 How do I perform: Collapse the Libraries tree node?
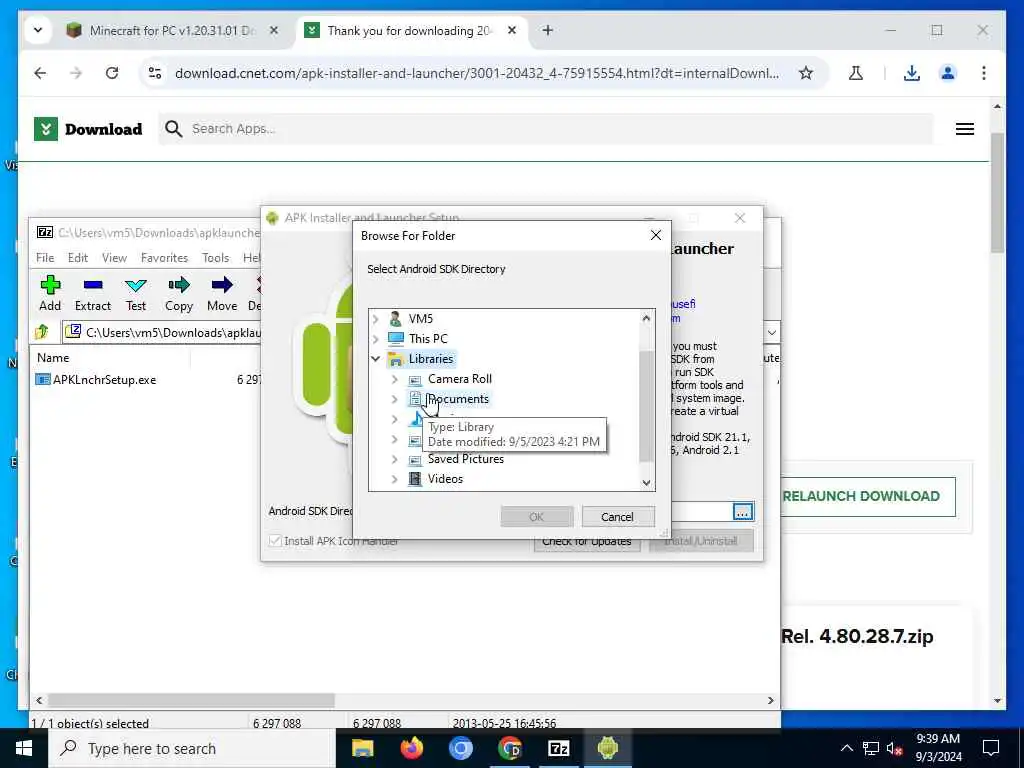376,359
